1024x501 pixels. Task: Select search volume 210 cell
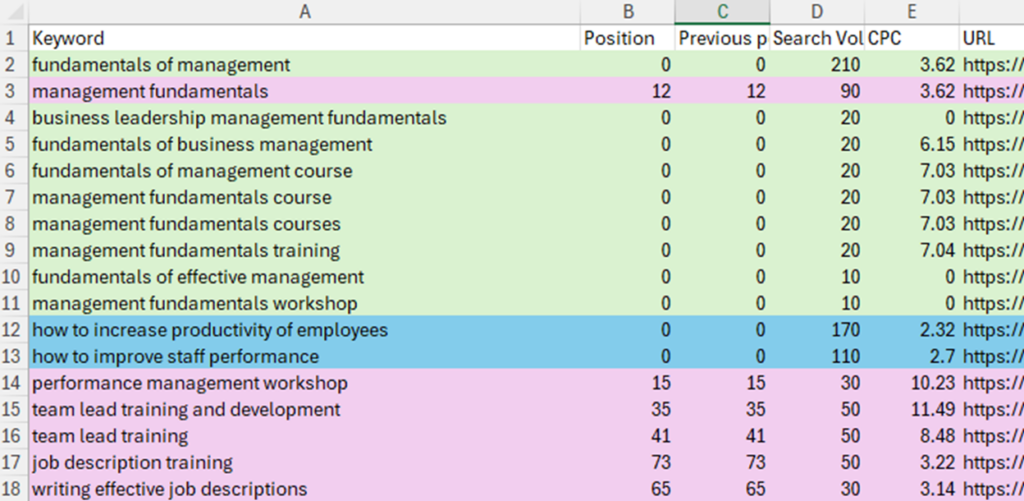(816, 65)
